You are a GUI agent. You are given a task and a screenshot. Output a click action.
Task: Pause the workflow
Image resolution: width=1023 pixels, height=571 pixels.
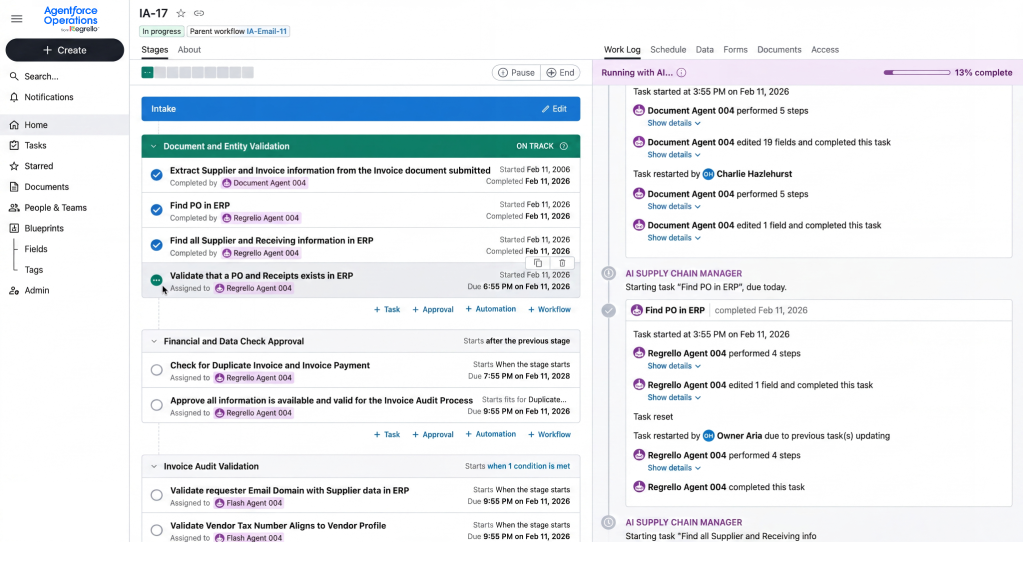[516, 72]
